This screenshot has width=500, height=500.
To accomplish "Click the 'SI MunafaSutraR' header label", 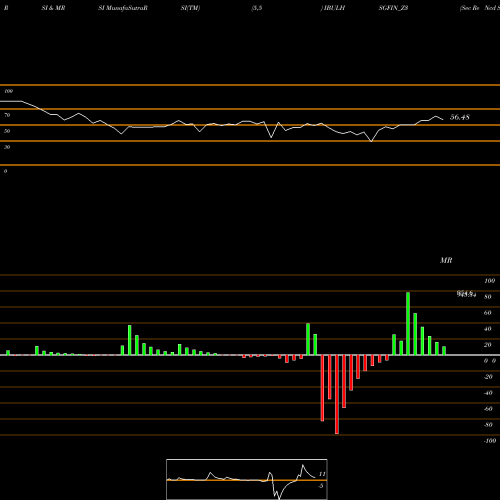I will (x=123, y=8).
